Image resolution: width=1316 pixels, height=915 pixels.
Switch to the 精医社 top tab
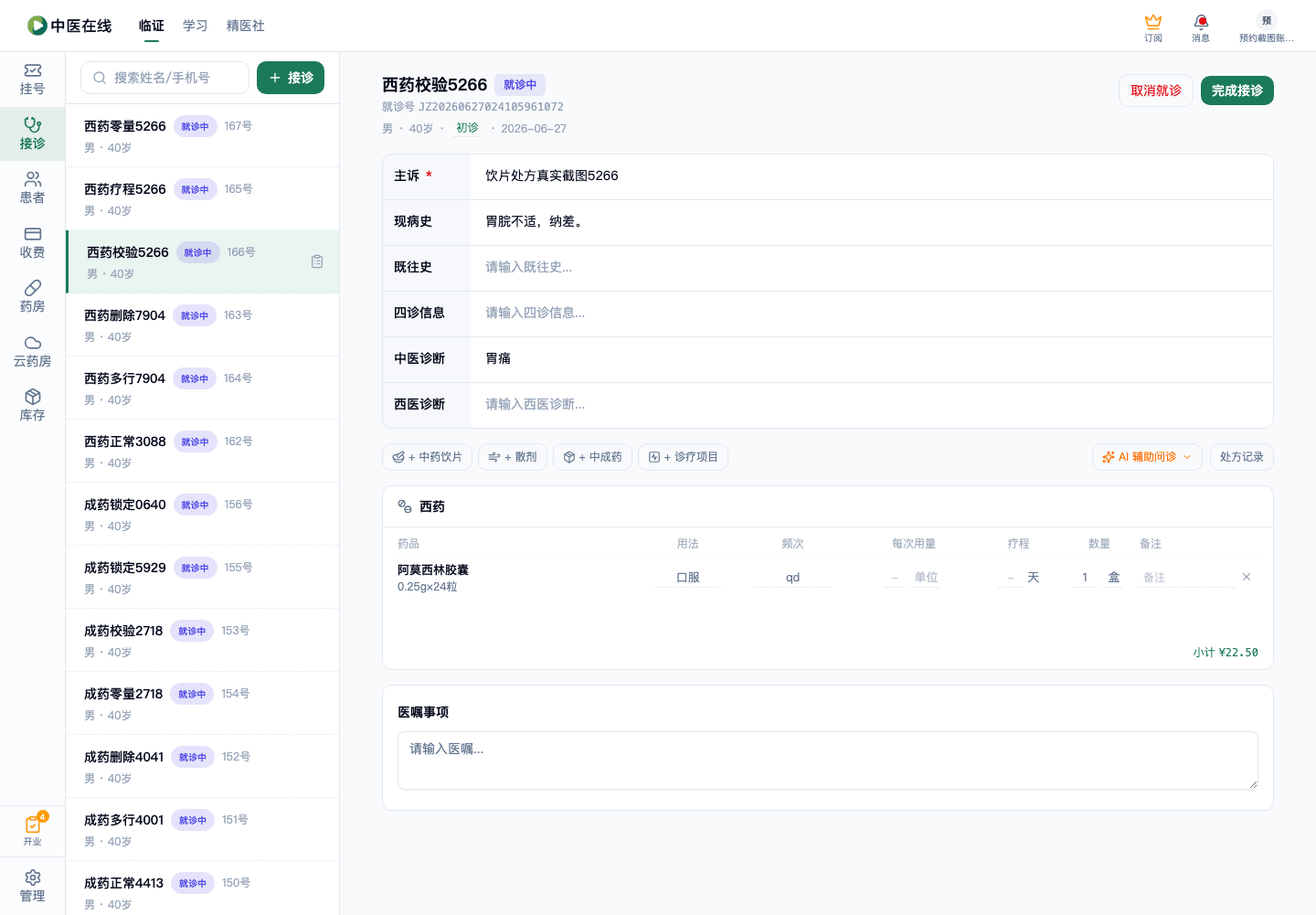(246, 26)
